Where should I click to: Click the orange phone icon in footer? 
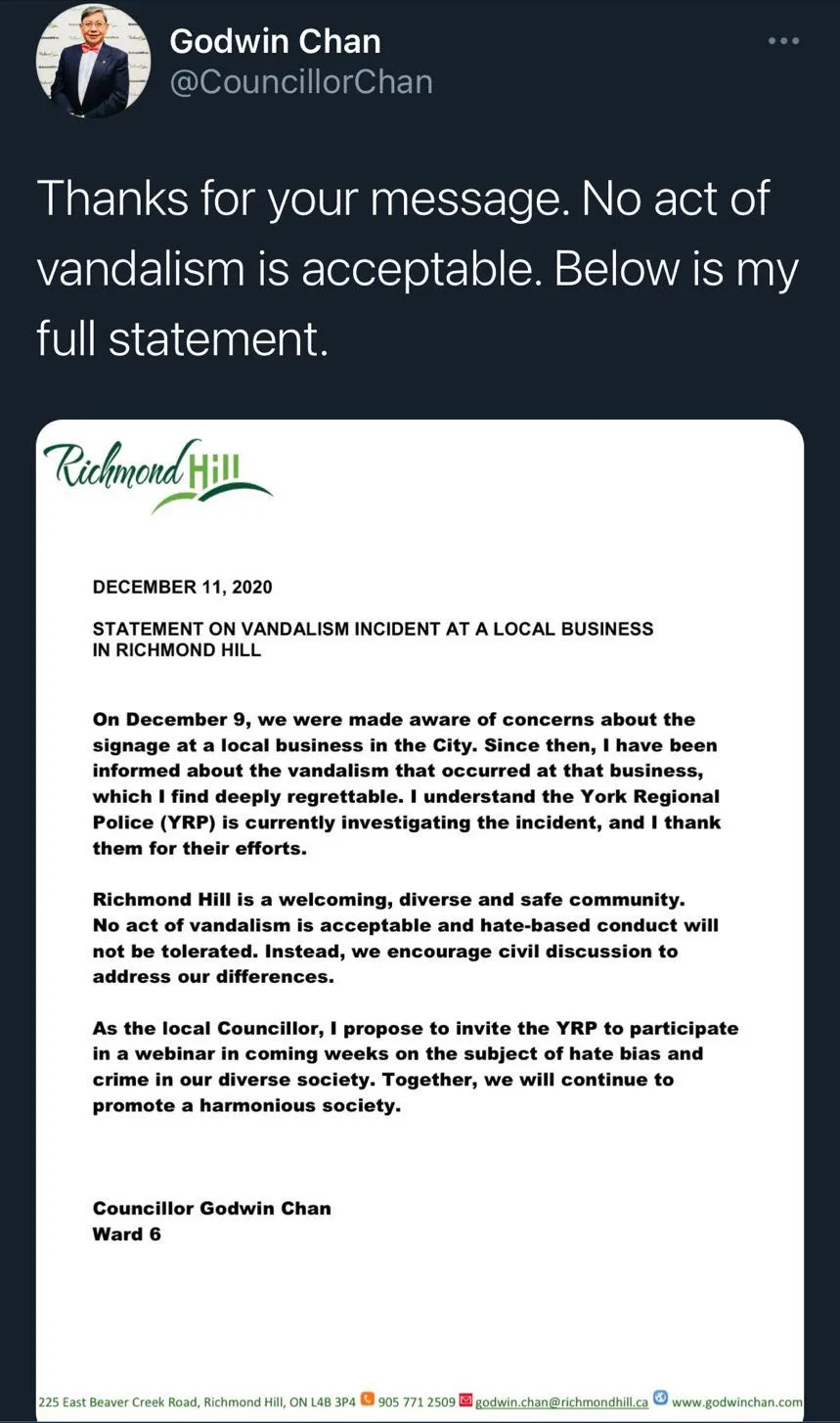pyautogui.click(x=368, y=1400)
